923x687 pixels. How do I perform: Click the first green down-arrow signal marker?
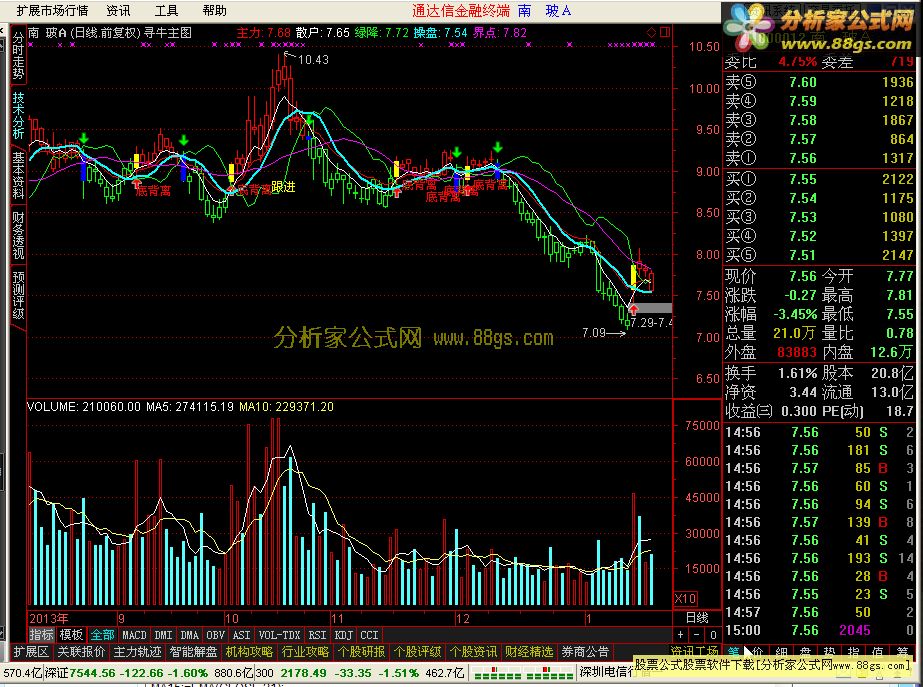point(84,138)
